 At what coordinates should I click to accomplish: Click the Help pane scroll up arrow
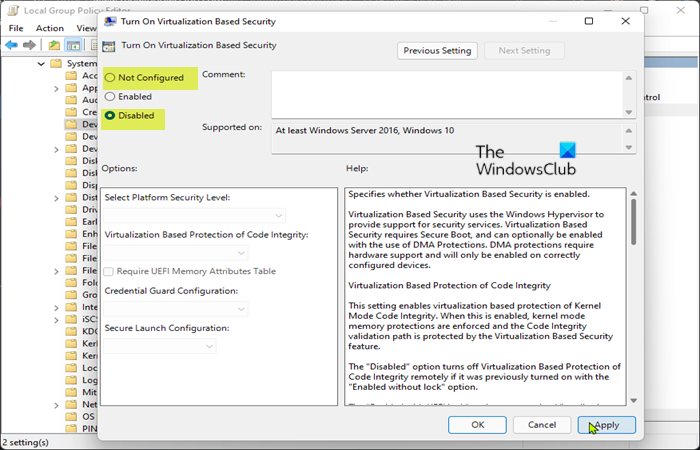(633, 193)
